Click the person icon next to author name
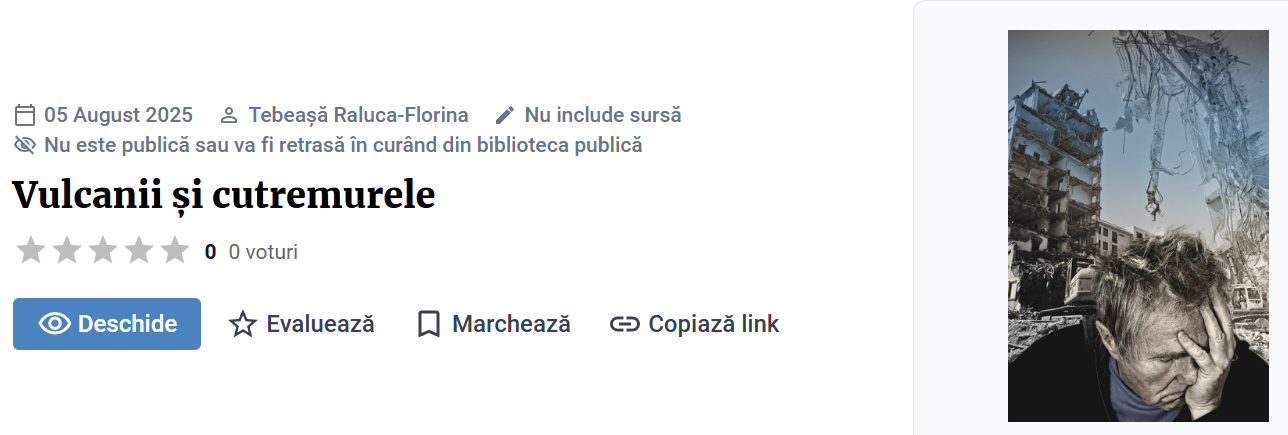Screen dimensions: 1288x435 point(229,115)
